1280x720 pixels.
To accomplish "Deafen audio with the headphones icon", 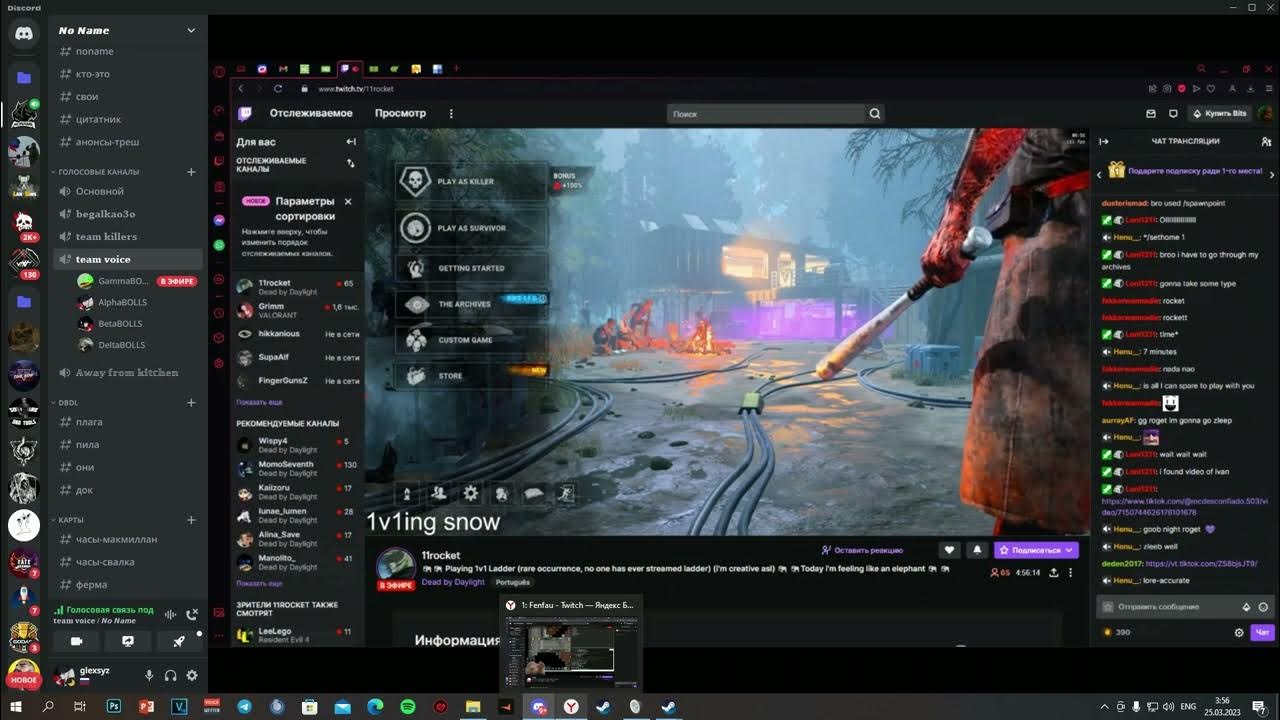I will (171, 676).
